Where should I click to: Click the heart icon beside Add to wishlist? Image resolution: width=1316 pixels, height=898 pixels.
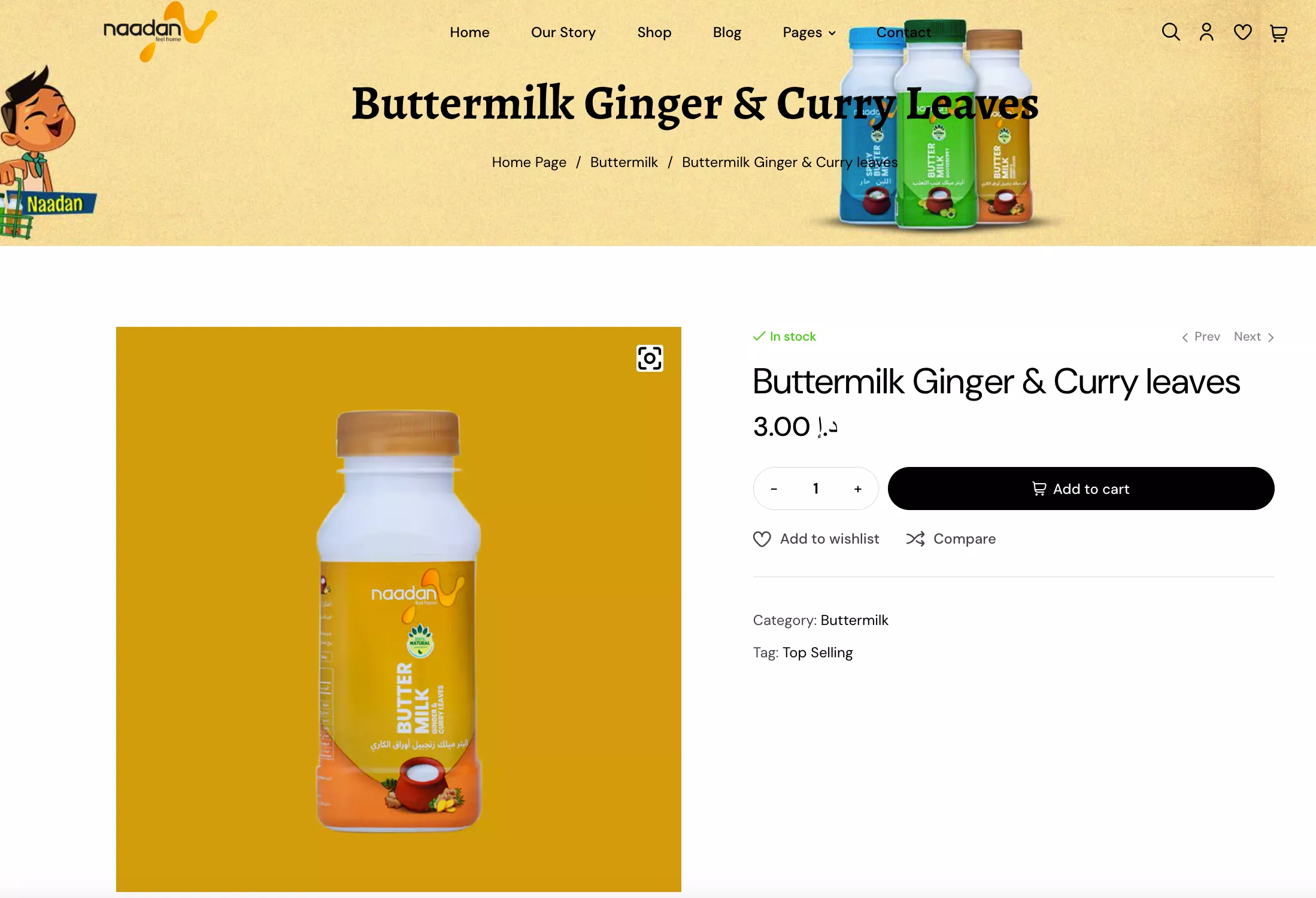click(x=762, y=539)
